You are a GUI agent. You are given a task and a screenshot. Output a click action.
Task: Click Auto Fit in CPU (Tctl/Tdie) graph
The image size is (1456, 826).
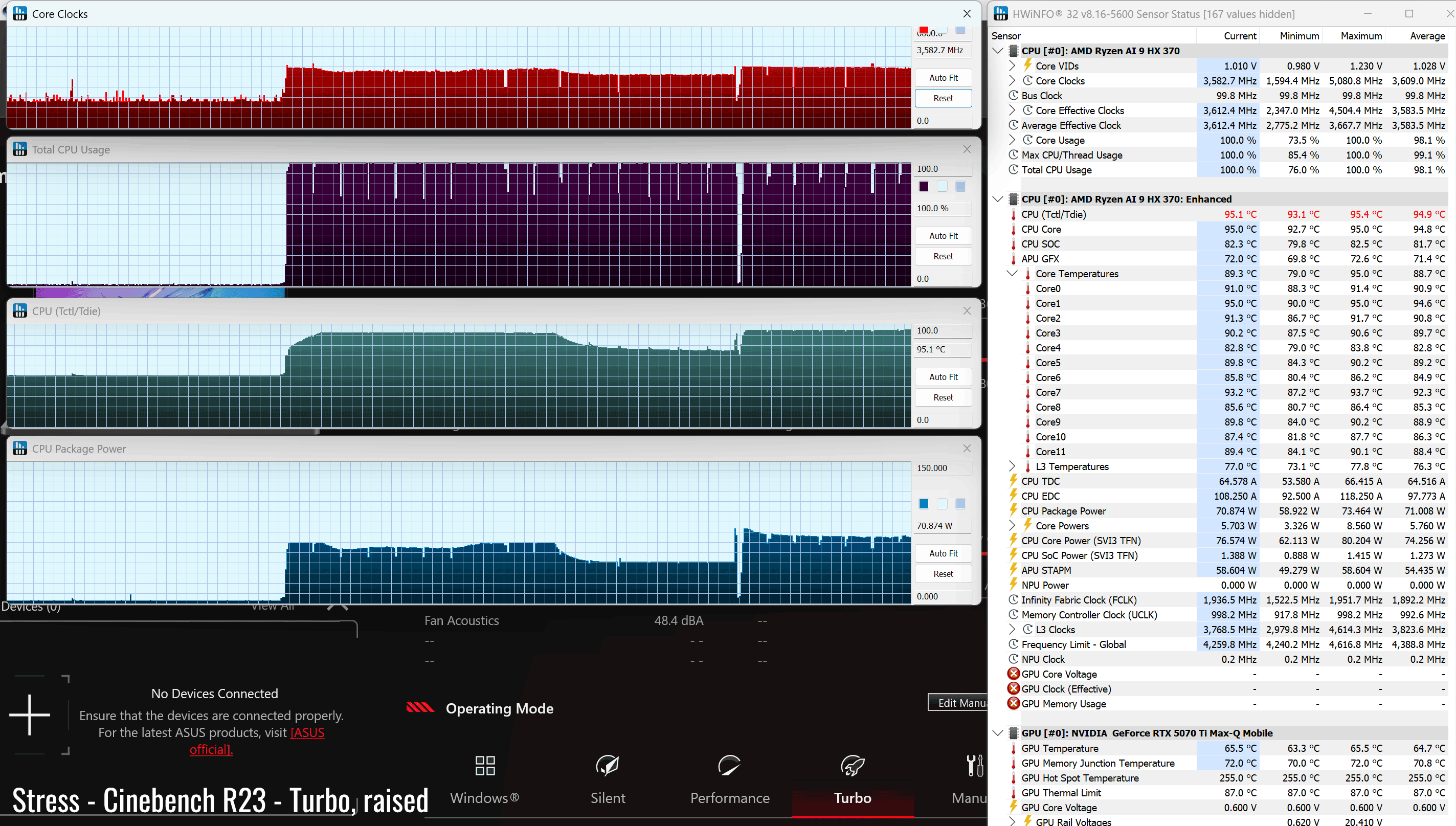[943, 377]
